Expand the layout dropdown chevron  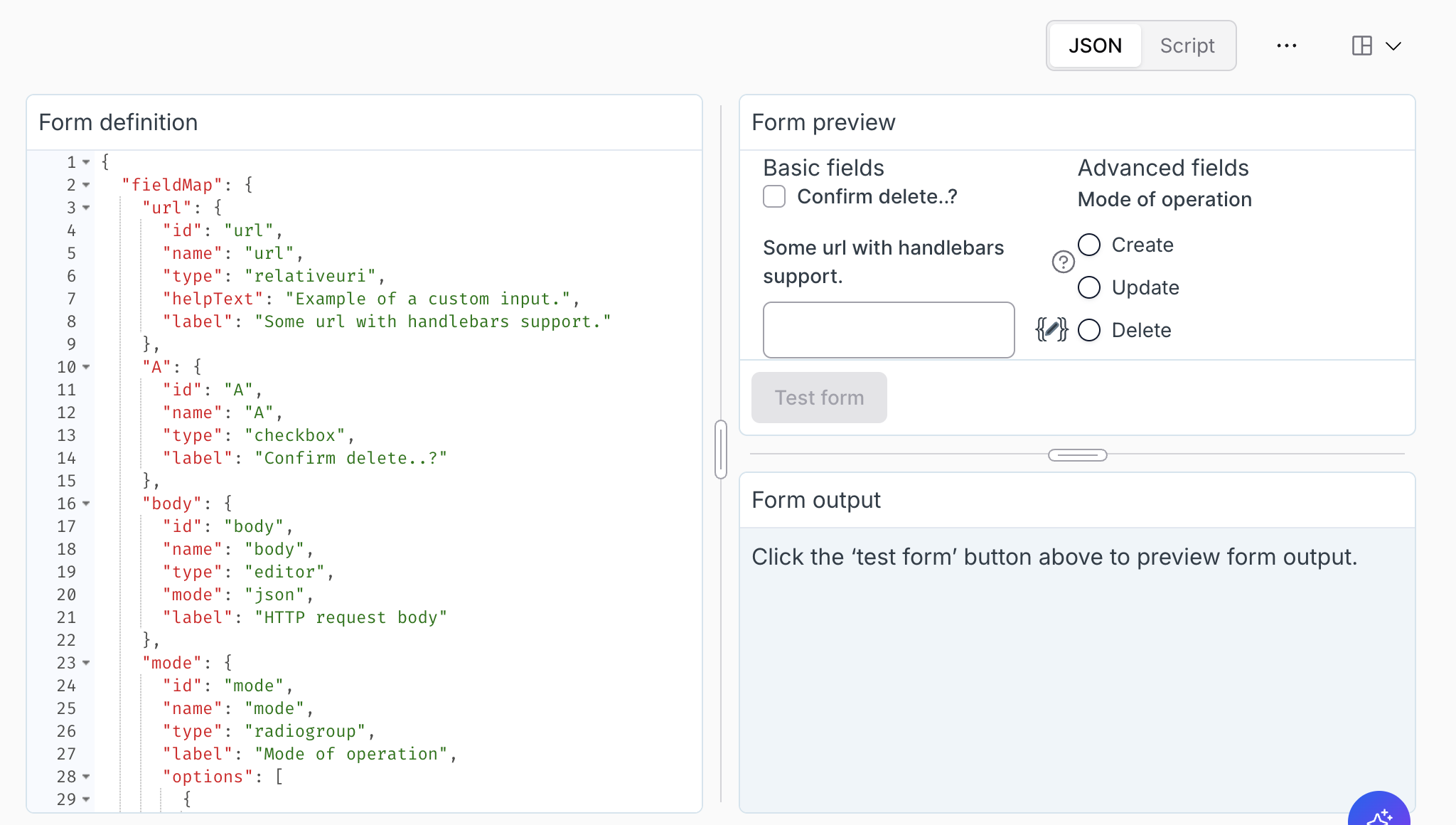pyautogui.click(x=1393, y=46)
